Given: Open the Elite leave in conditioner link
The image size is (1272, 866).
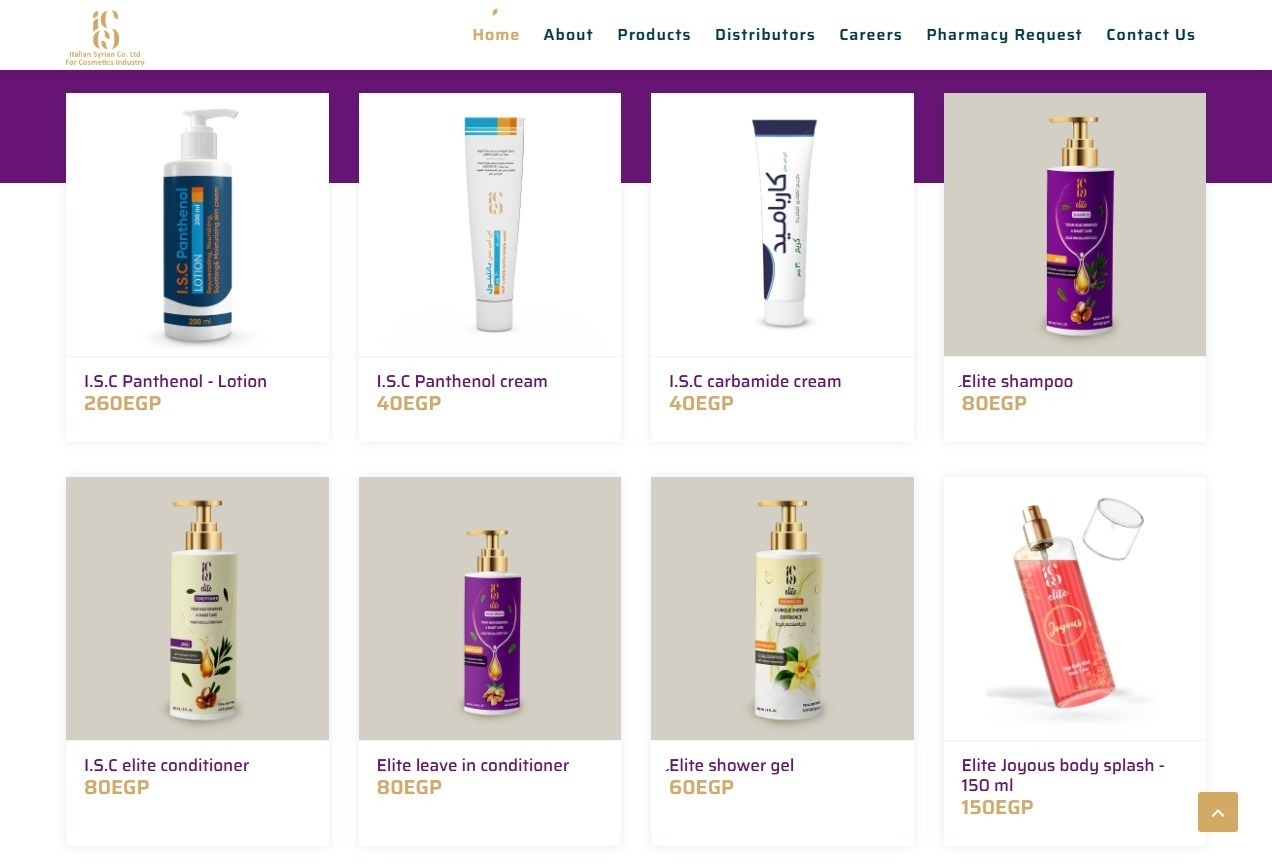Looking at the screenshot, I should [472, 765].
